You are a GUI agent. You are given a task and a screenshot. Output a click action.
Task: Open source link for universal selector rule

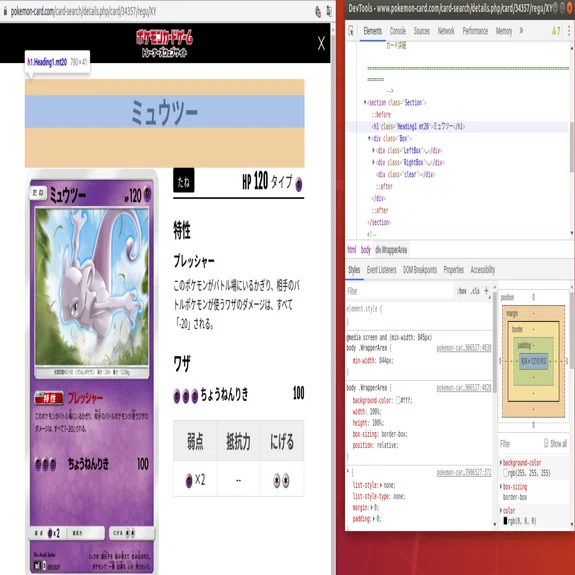click(x=464, y=473)
